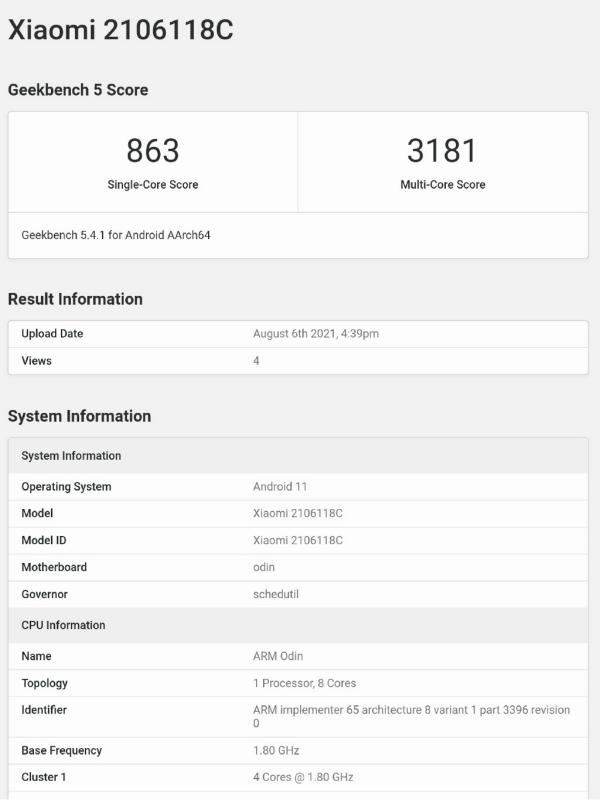
Task: Select the ARM Odin CPU name
Action: (278, 656)
